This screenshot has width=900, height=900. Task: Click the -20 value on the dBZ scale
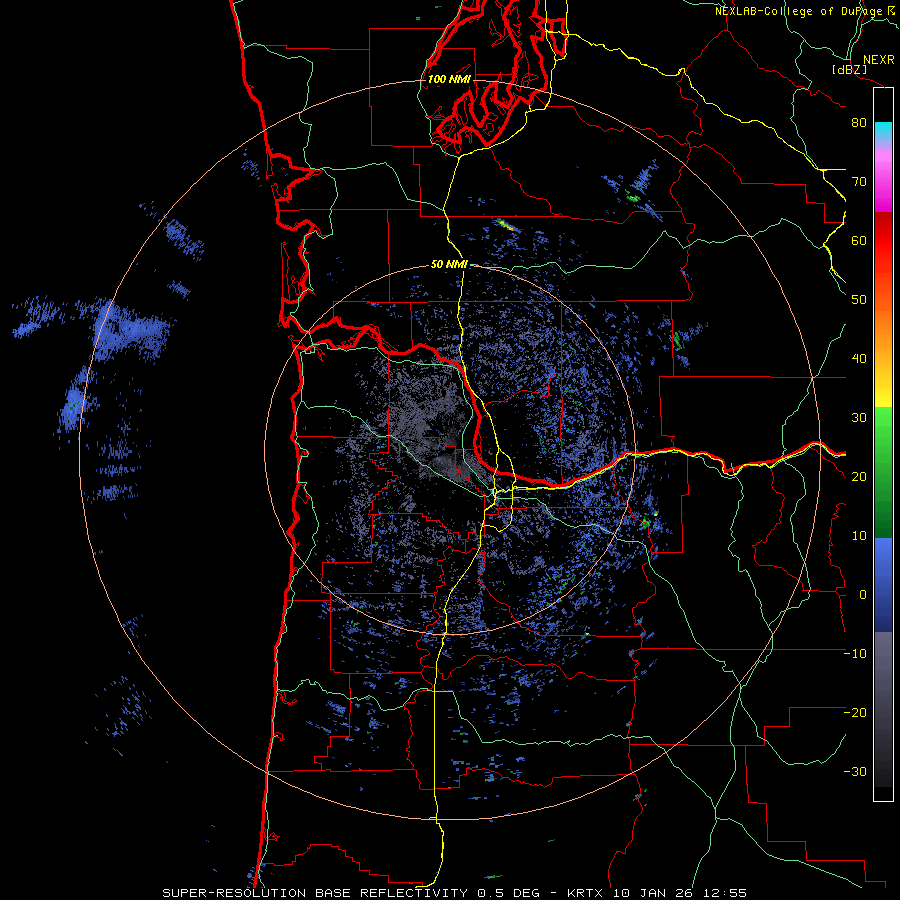[x=855, y=713]
